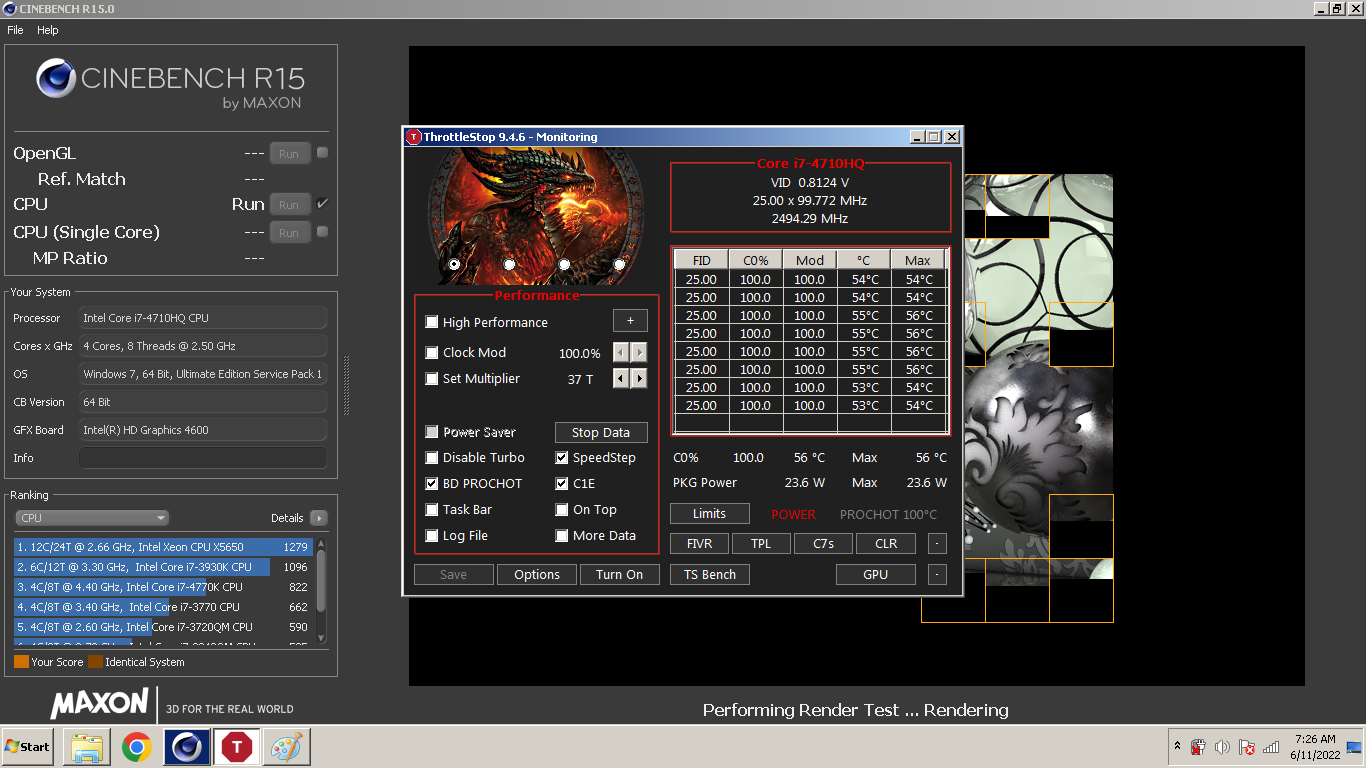
Task: Enable Log File checkbox
Action: [432, 535]
